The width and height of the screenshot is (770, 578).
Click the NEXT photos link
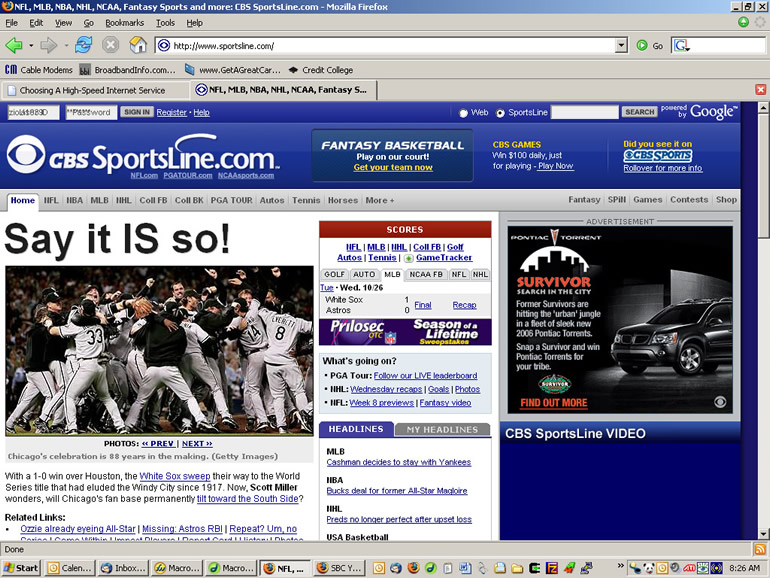[197, 443]
